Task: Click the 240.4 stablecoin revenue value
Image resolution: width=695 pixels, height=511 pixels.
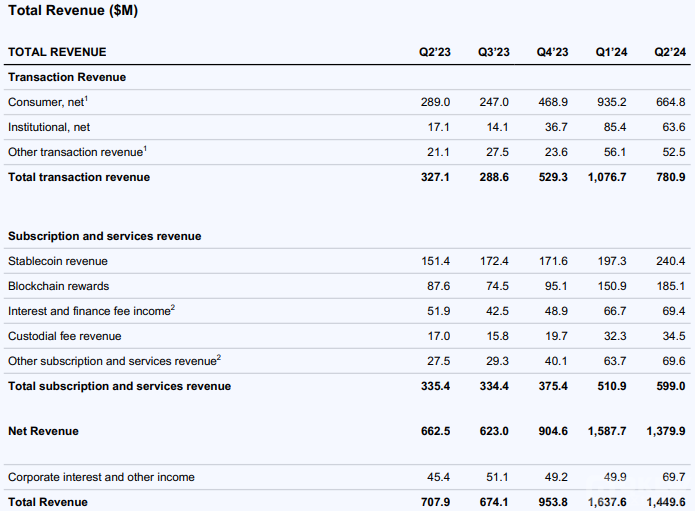Action: [x=669, y=261]
